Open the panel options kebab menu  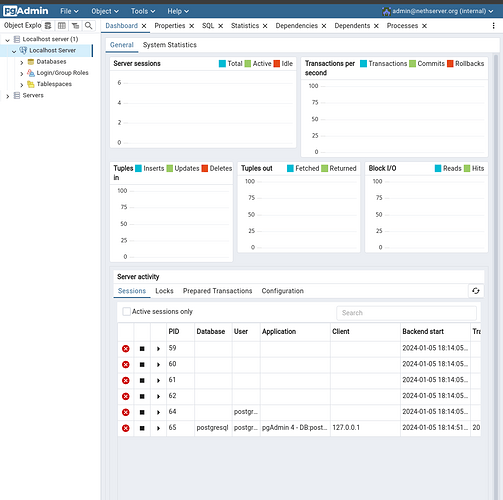pos(493,26)
